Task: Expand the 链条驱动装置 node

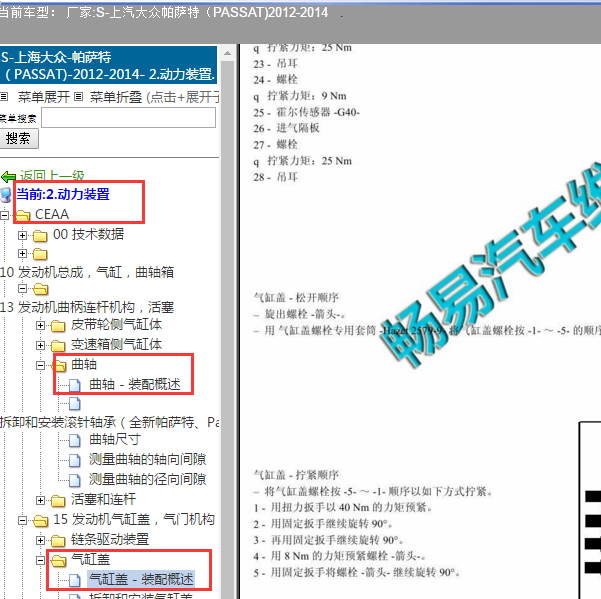Action: tap(40, 540)
